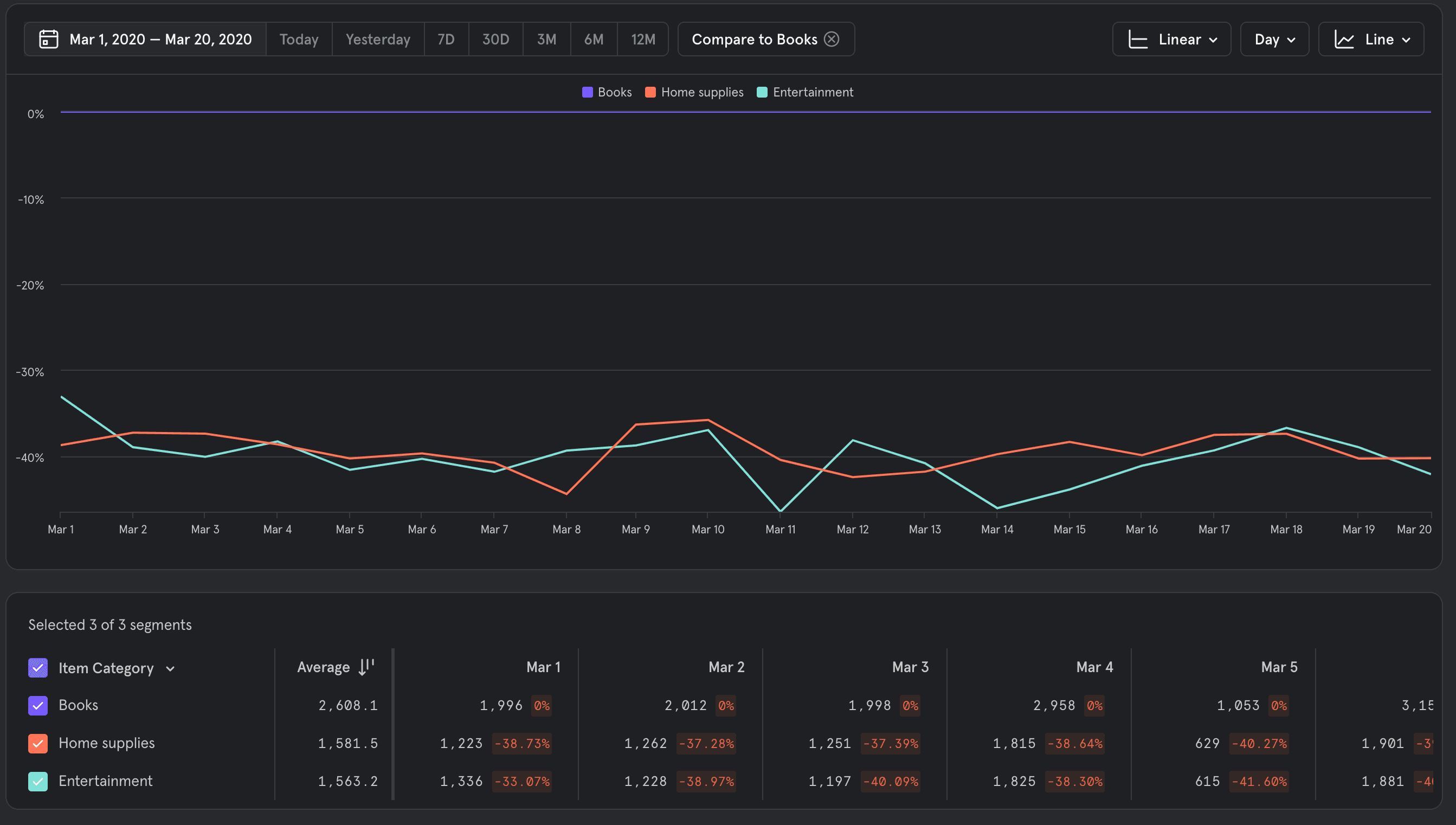The height and width of the screenshot is (825, 1456).
Task: Open the Day granularity dropdown
Action: (x=1275, y=40)
